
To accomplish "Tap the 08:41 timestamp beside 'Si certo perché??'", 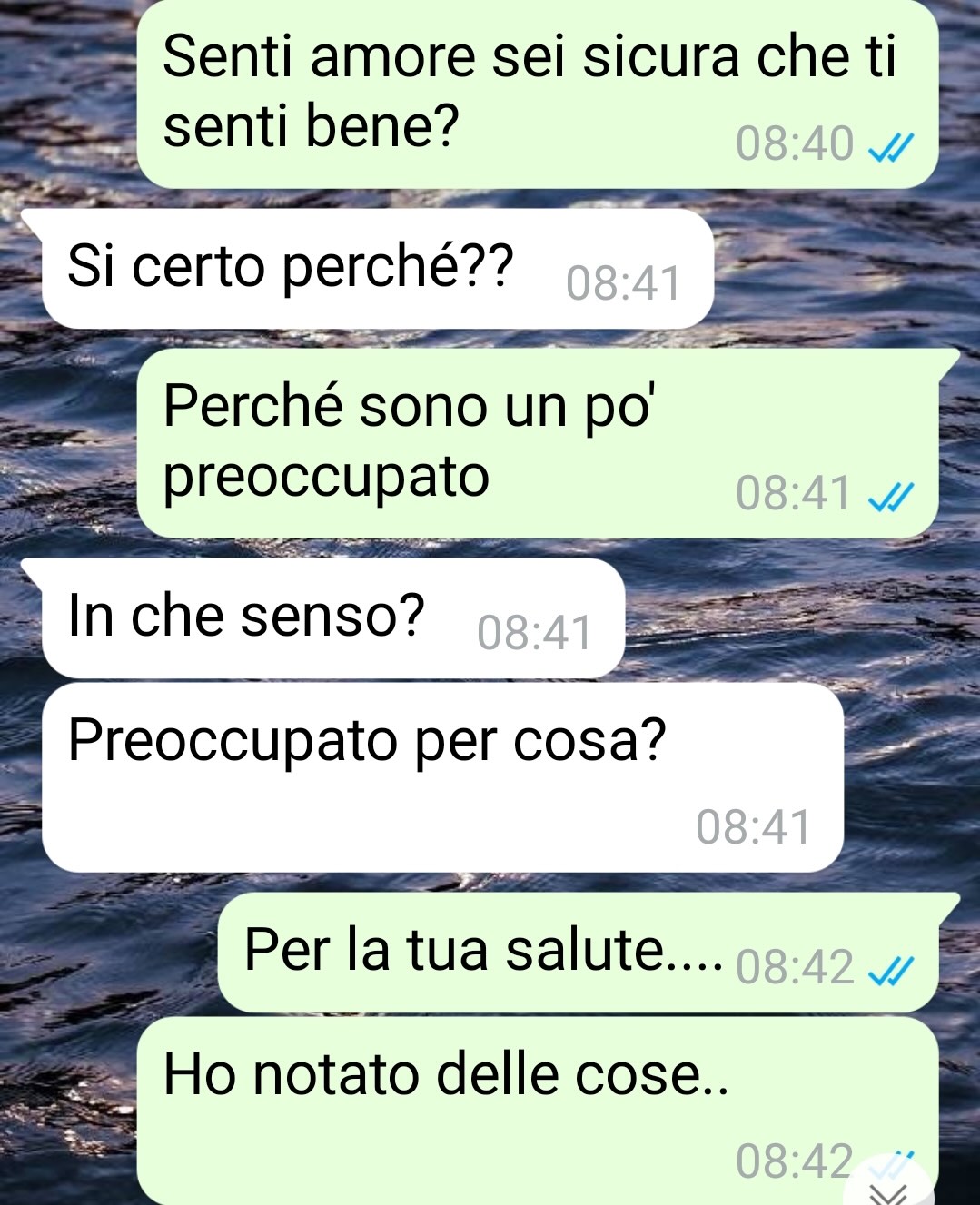I will [x=623, y=284].
